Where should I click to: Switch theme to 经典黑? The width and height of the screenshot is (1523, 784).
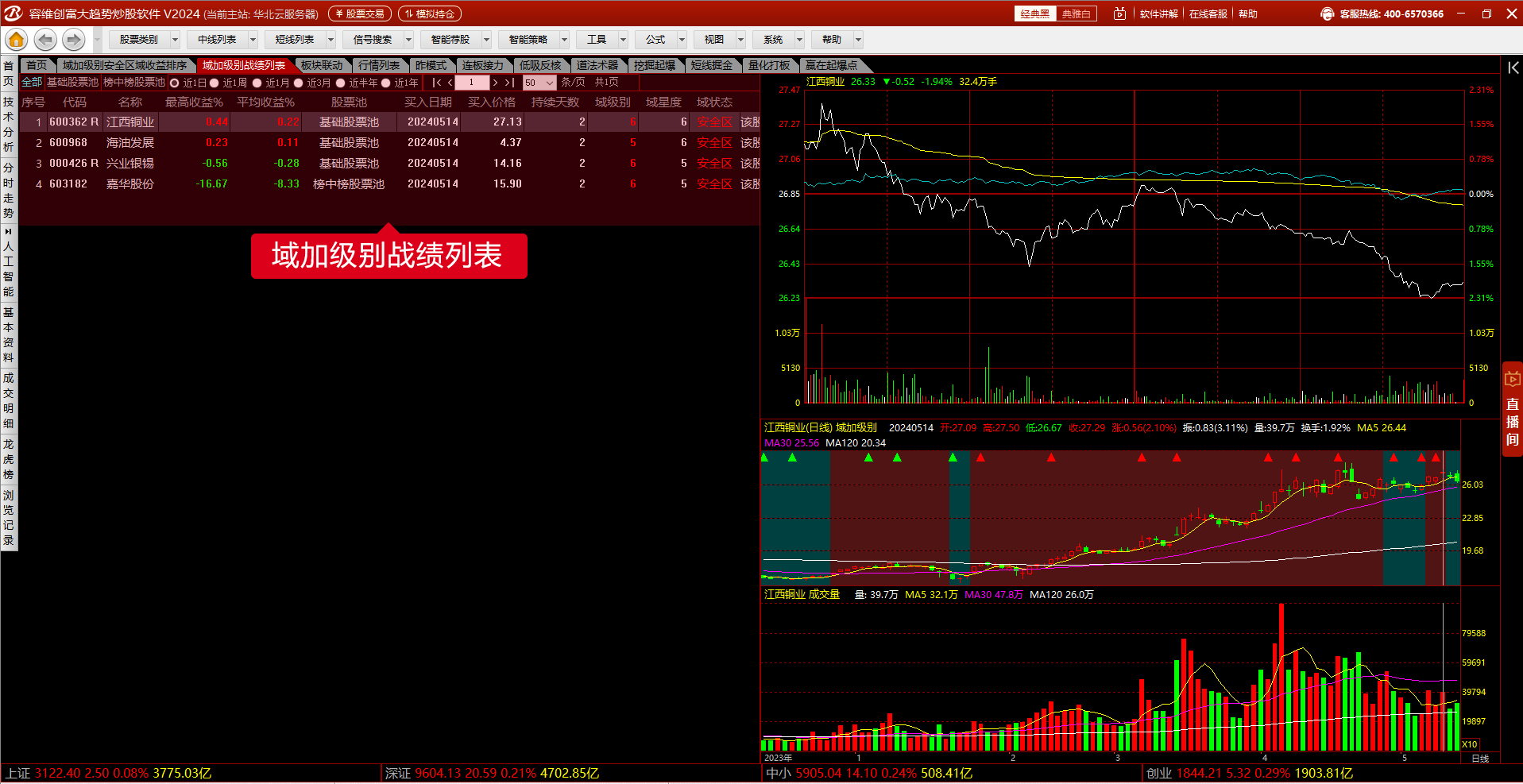point(1035,14)
